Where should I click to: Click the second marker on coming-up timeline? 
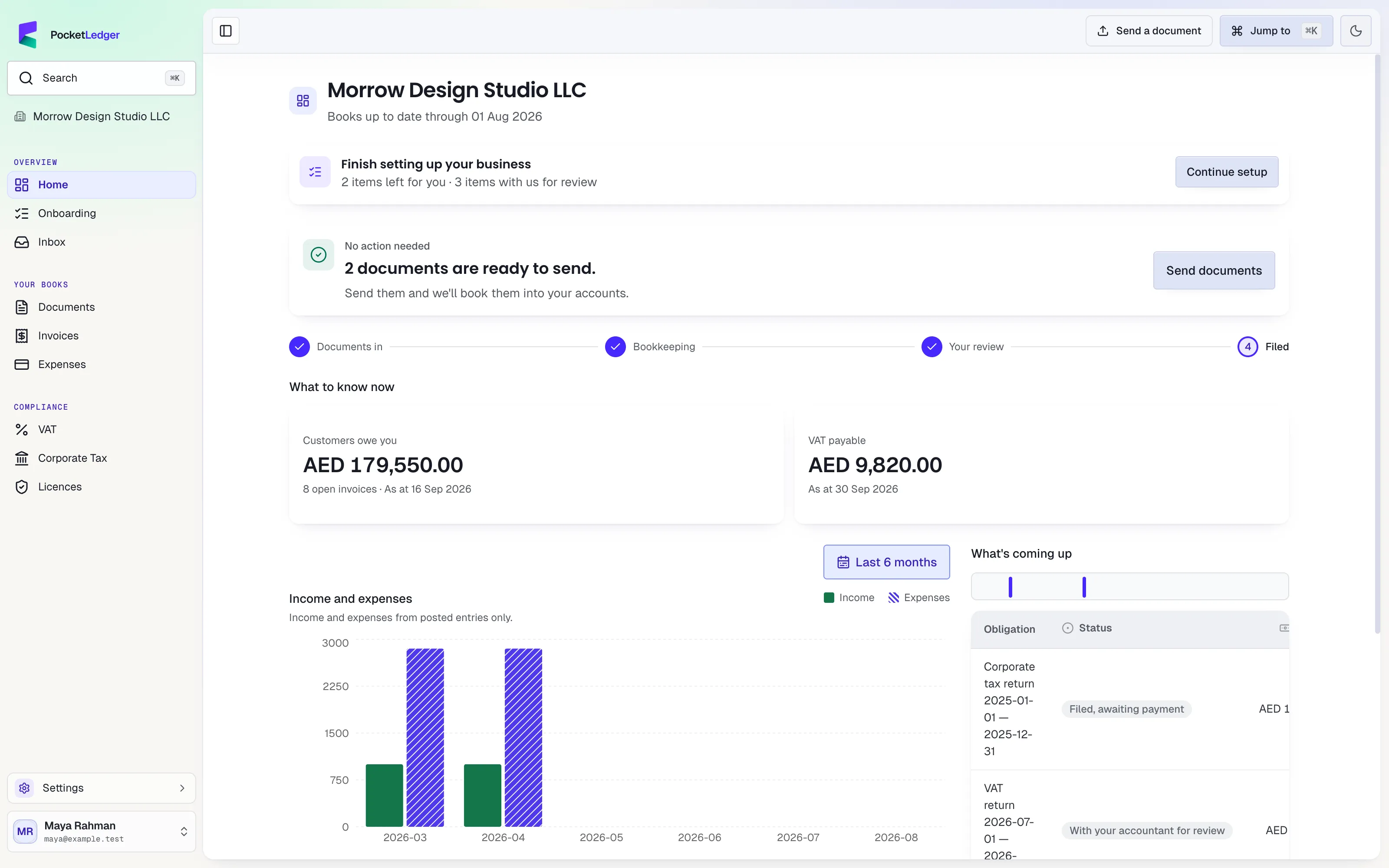click(x=1084, y=587)
